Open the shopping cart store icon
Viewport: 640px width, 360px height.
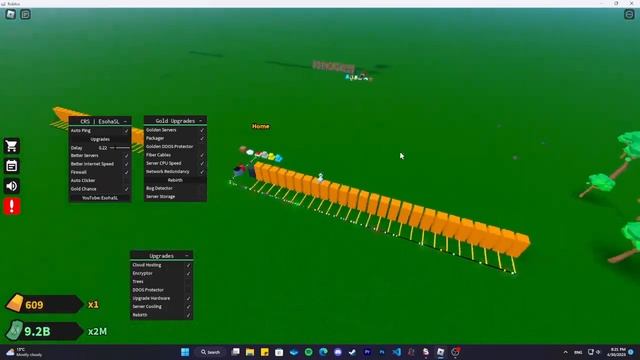pos(12,146)
